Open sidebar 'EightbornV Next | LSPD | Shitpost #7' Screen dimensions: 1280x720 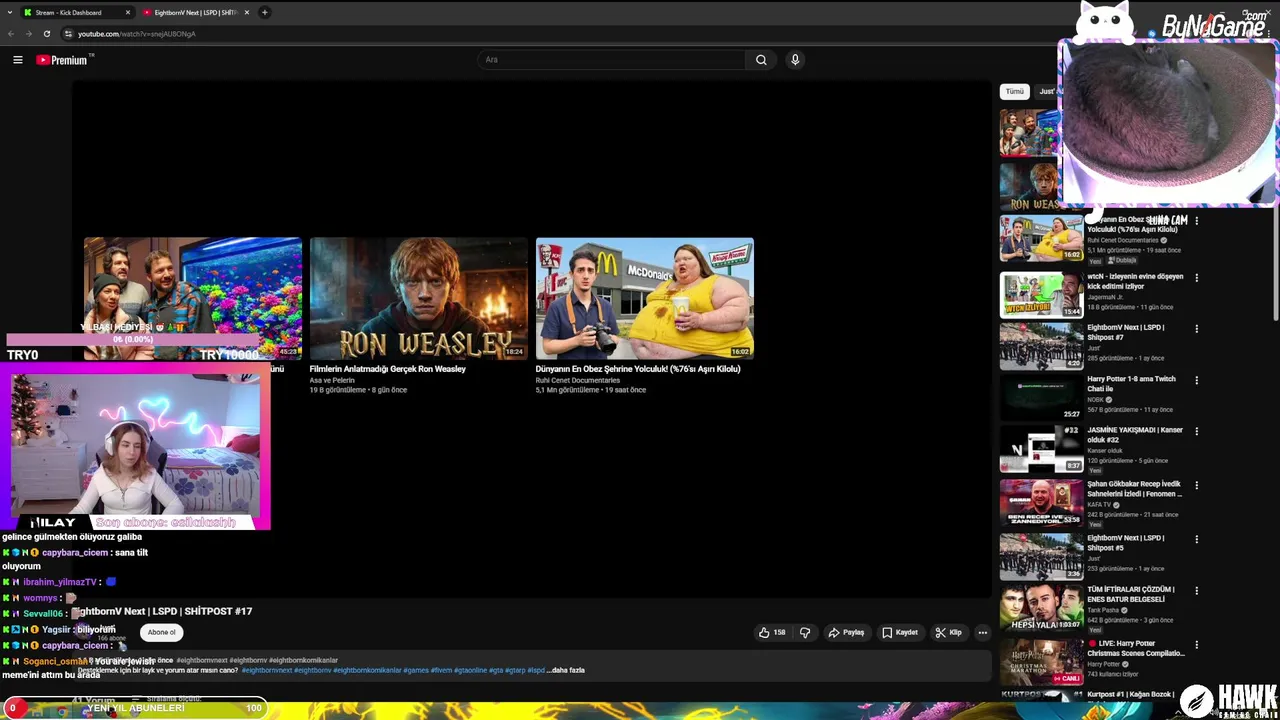pos(1126,332)
